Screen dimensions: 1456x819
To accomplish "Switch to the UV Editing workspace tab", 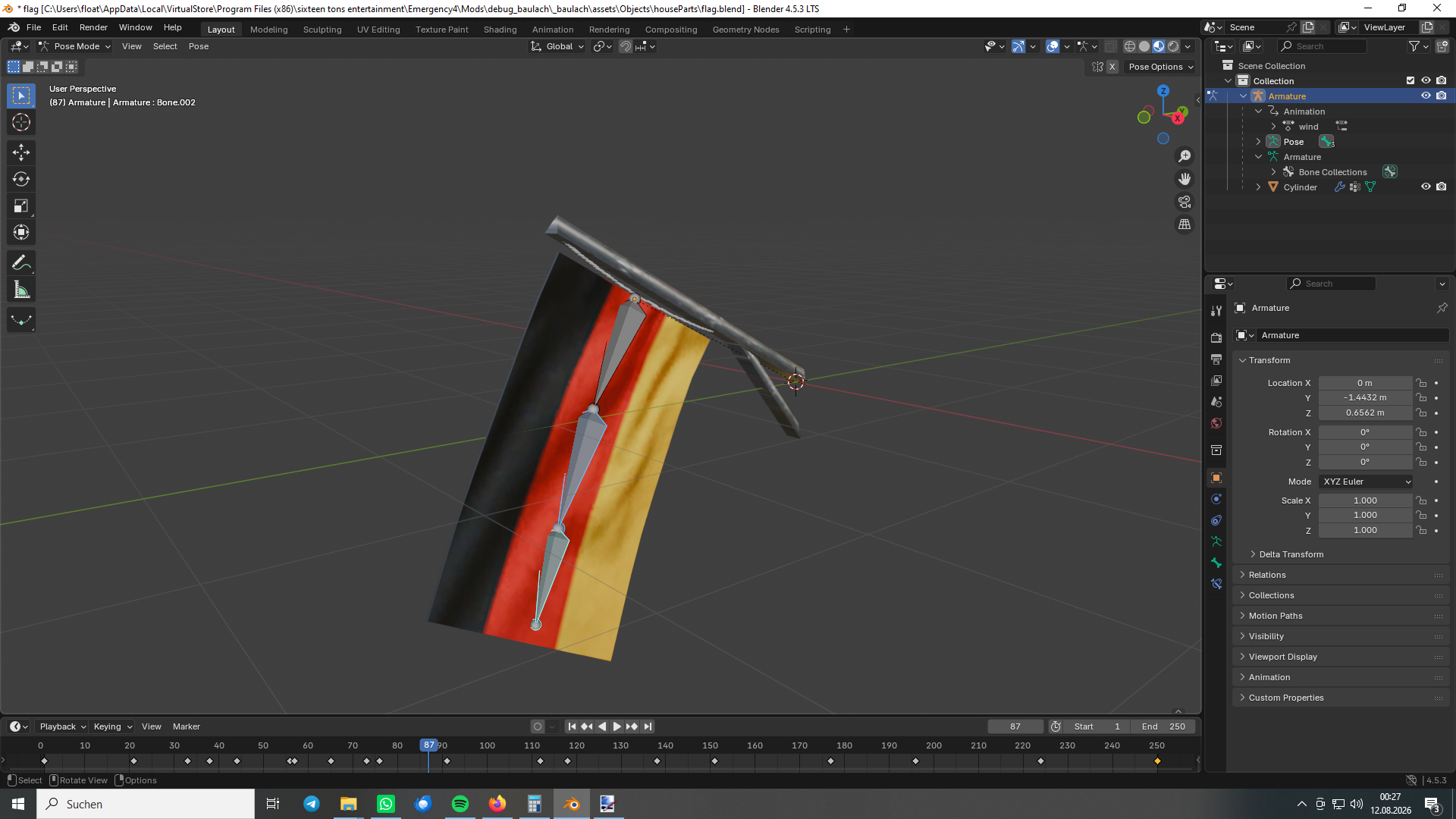I will 378,30.
